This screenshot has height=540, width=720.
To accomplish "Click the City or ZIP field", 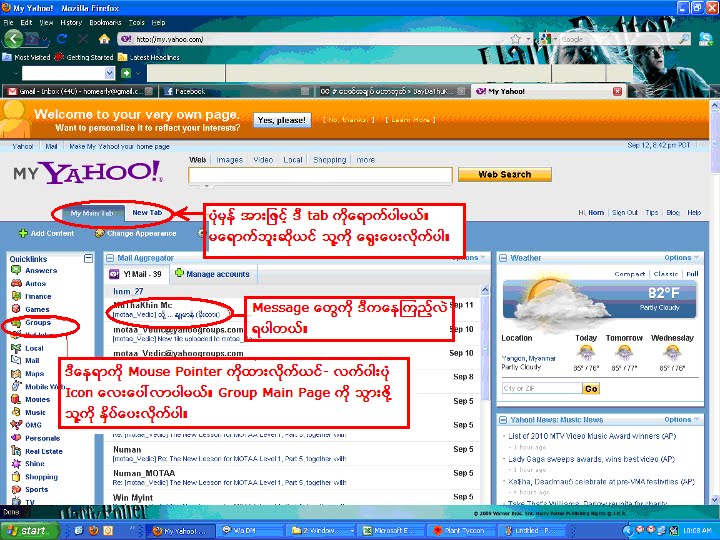I will click(x=542, y=388).
